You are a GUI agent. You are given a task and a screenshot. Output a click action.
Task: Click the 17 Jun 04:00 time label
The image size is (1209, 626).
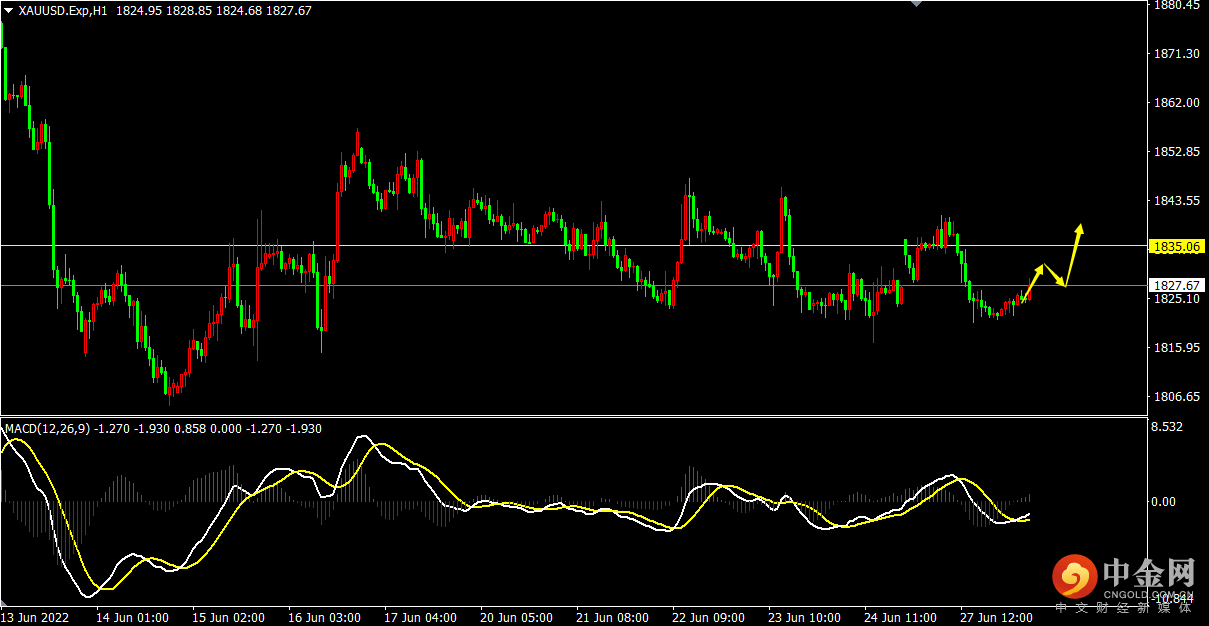coord(420,618)
